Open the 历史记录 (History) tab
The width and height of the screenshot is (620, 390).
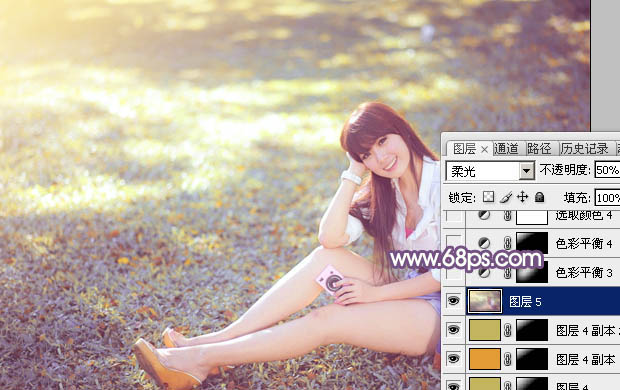pyautogui.click(x=584, y=149)
